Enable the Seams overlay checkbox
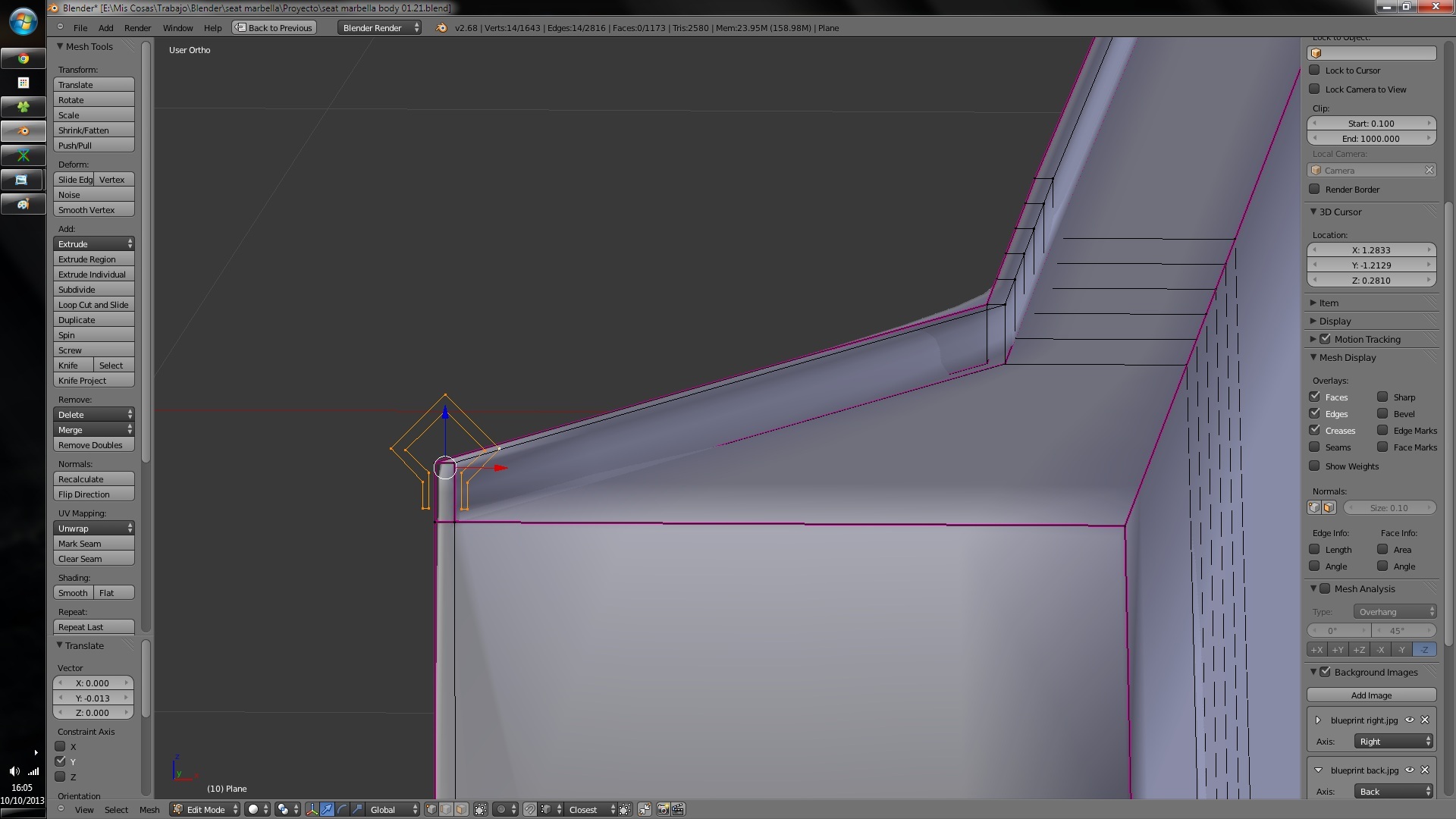The height and width of the screenshot is (819, 1456). click(x=1315, y=447)
